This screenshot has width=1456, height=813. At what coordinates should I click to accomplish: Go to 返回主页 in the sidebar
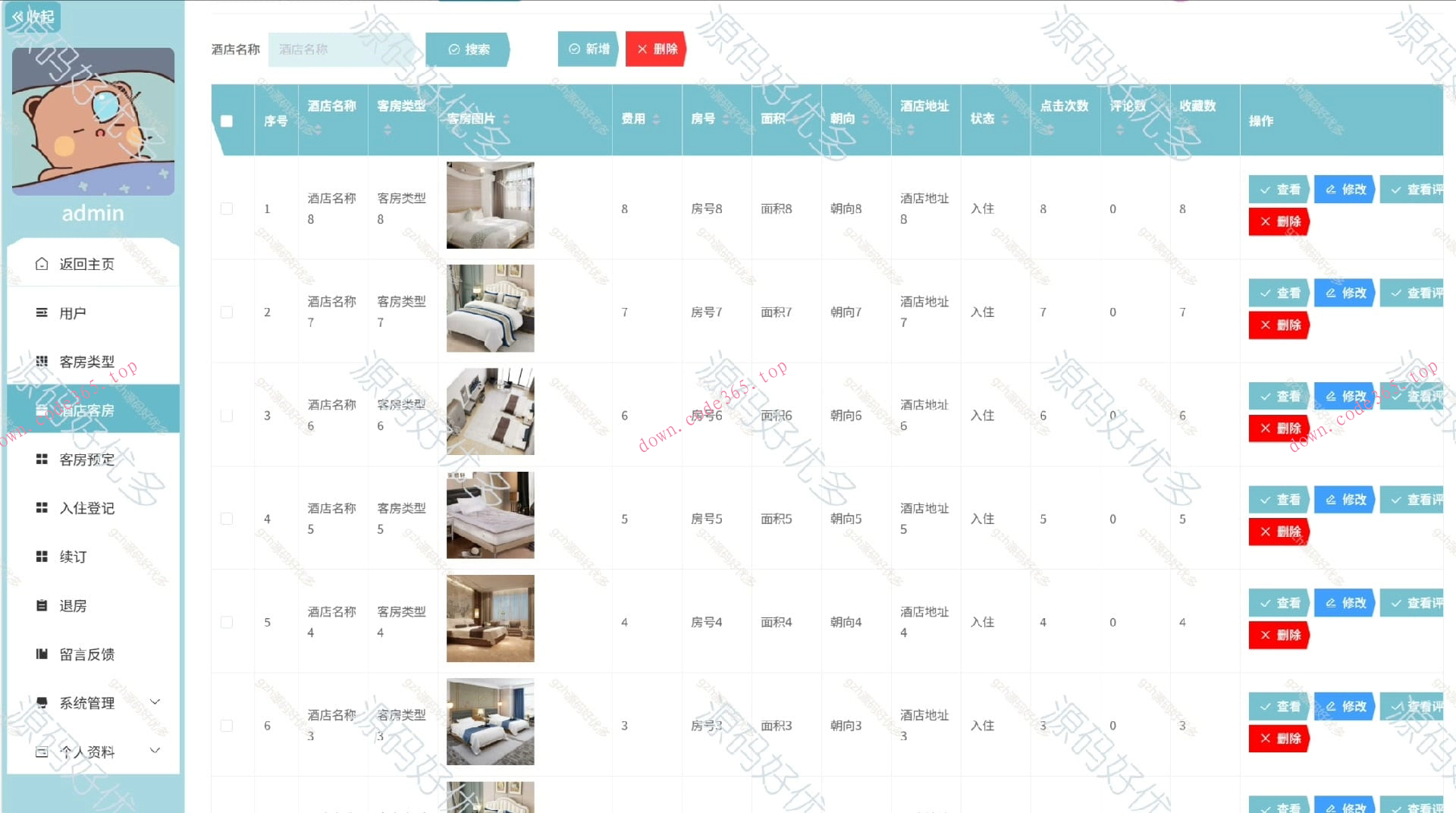(x=93, y=264)
